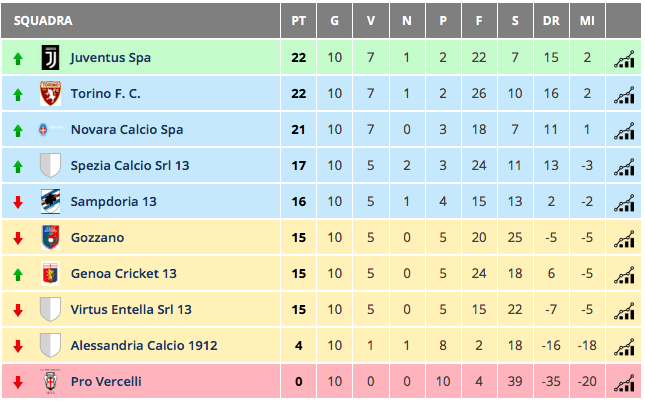Click the Sampdoria club crest

[50, 201]
